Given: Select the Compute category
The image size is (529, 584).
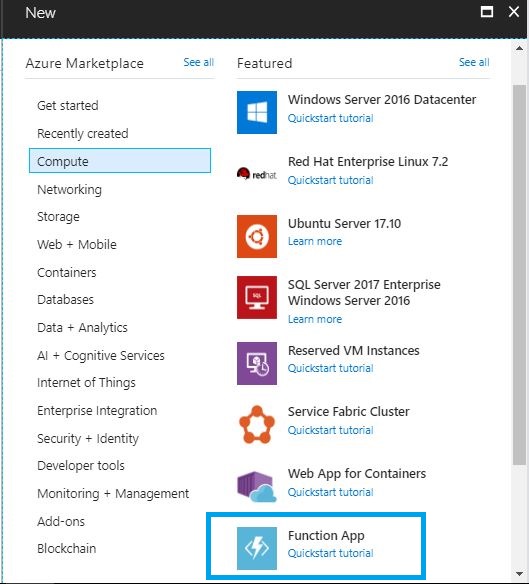Looking at the screenshot, I should point(120,161).
